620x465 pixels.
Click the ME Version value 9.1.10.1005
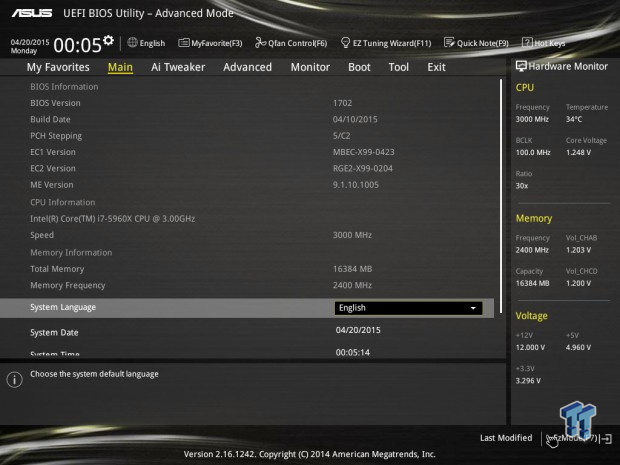coord(356,185)
